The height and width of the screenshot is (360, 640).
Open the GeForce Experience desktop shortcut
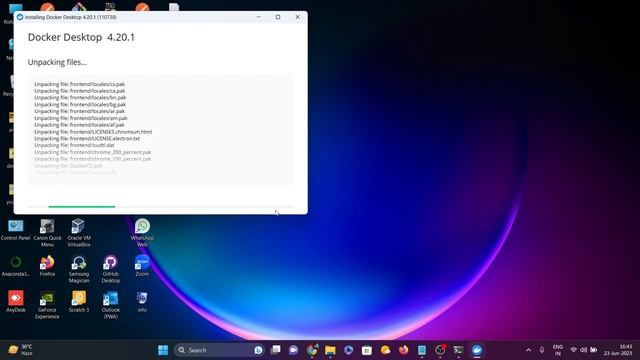[x=47, y=305]
